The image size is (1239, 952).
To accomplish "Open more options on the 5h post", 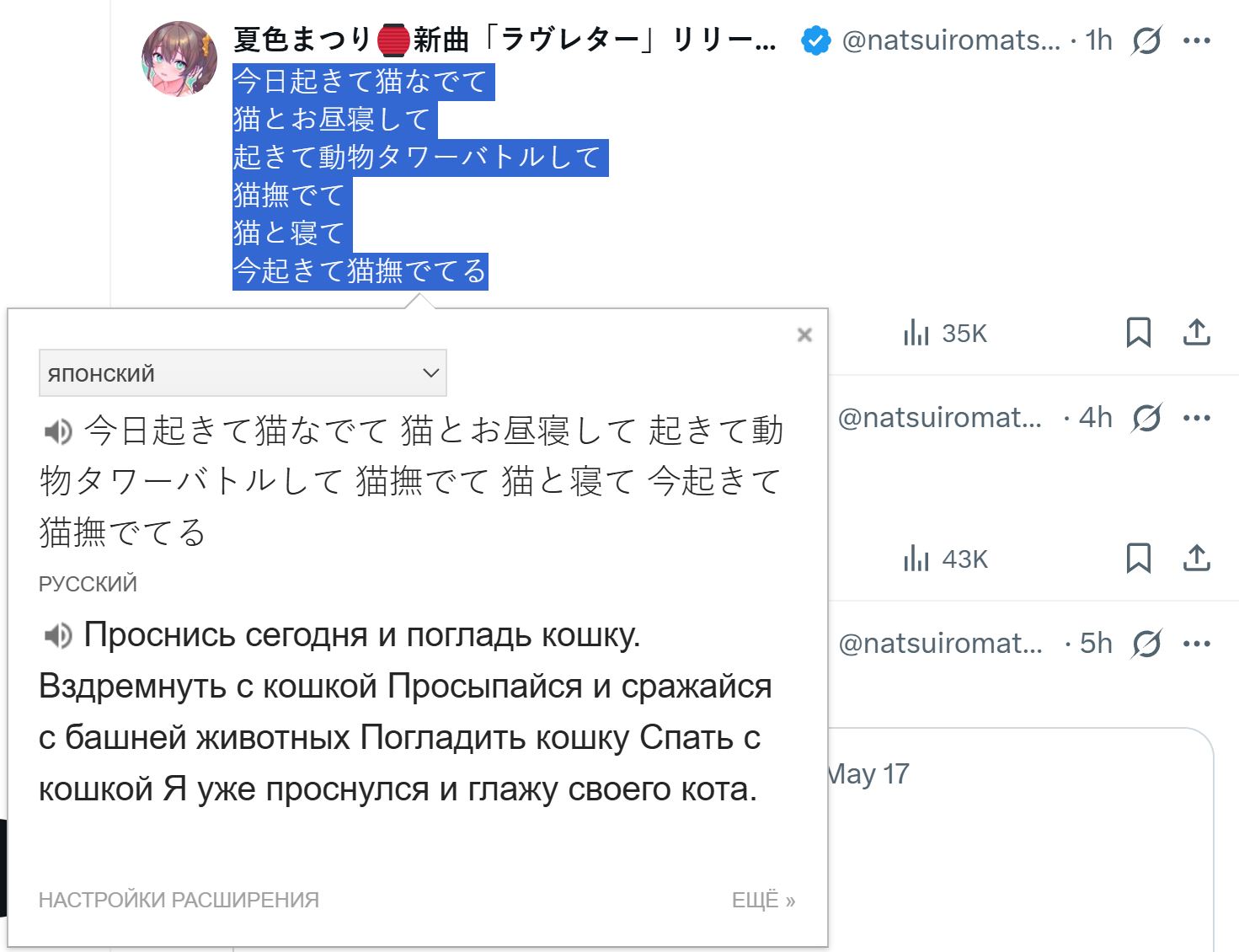I will click(1197, 644).
